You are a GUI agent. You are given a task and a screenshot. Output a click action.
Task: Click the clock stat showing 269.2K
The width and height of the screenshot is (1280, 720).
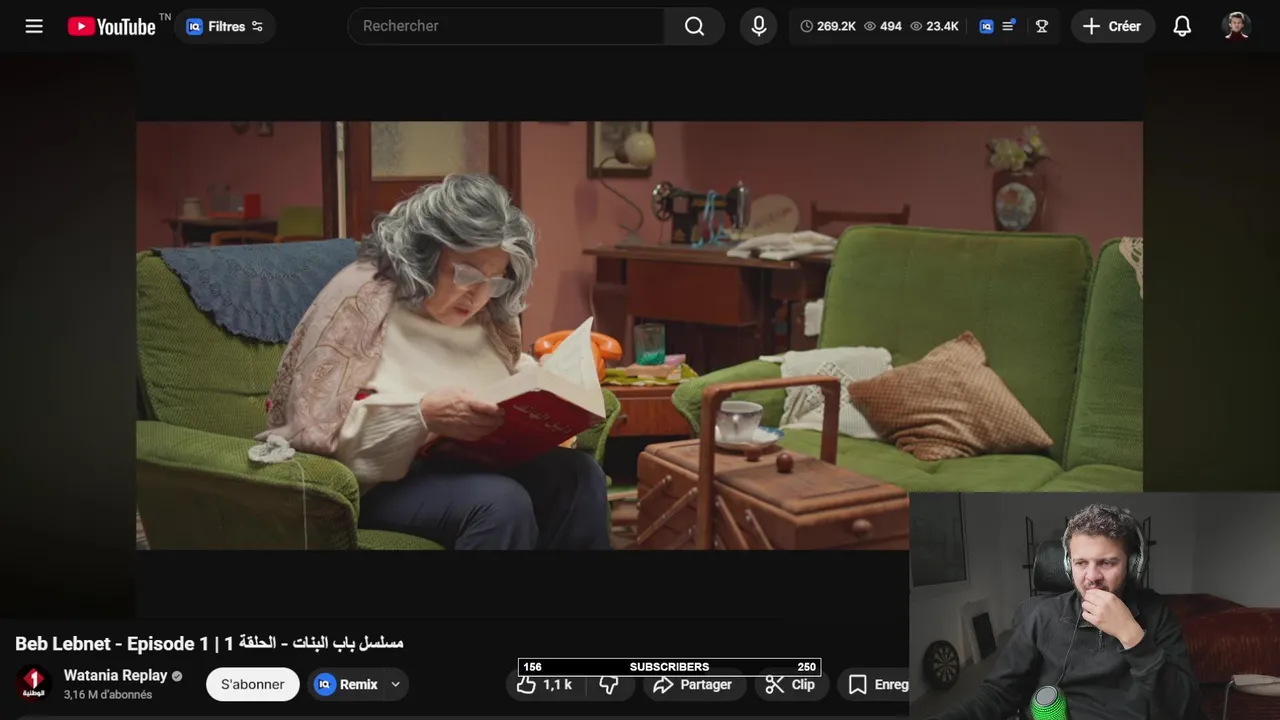(828, 26)
